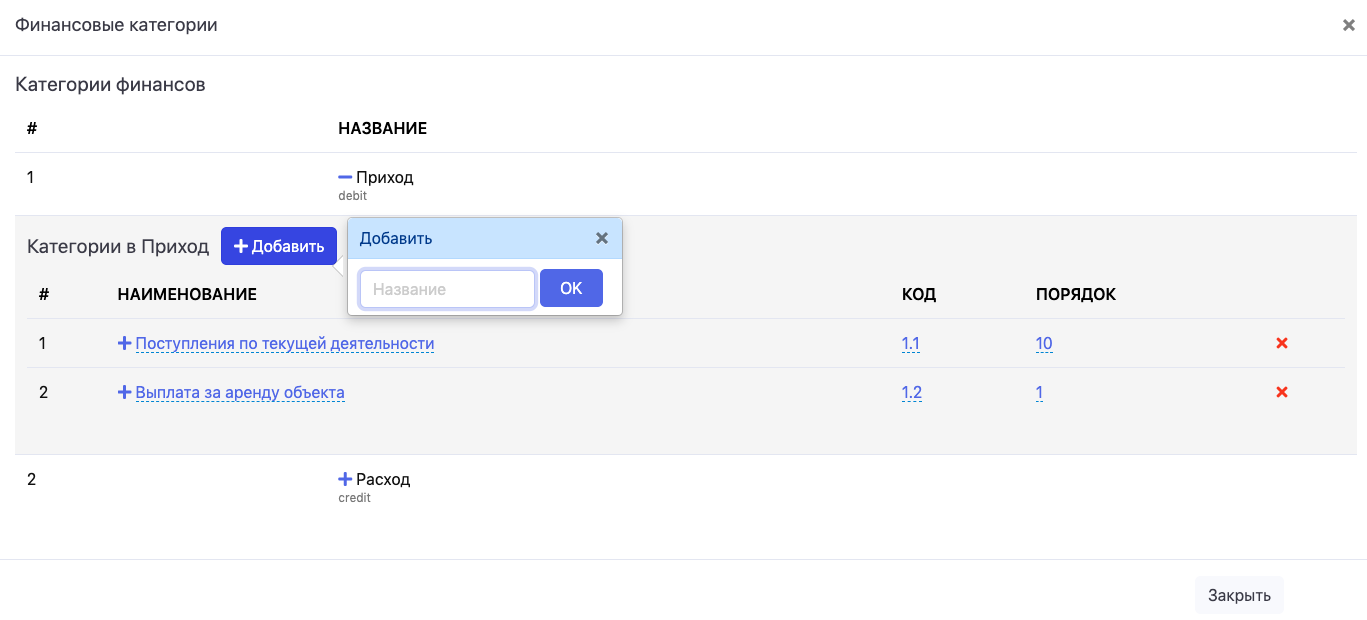The image size is (1367, 620).
Task: Edit the name Выплата за аренду объекта
Action: (240, 392)
